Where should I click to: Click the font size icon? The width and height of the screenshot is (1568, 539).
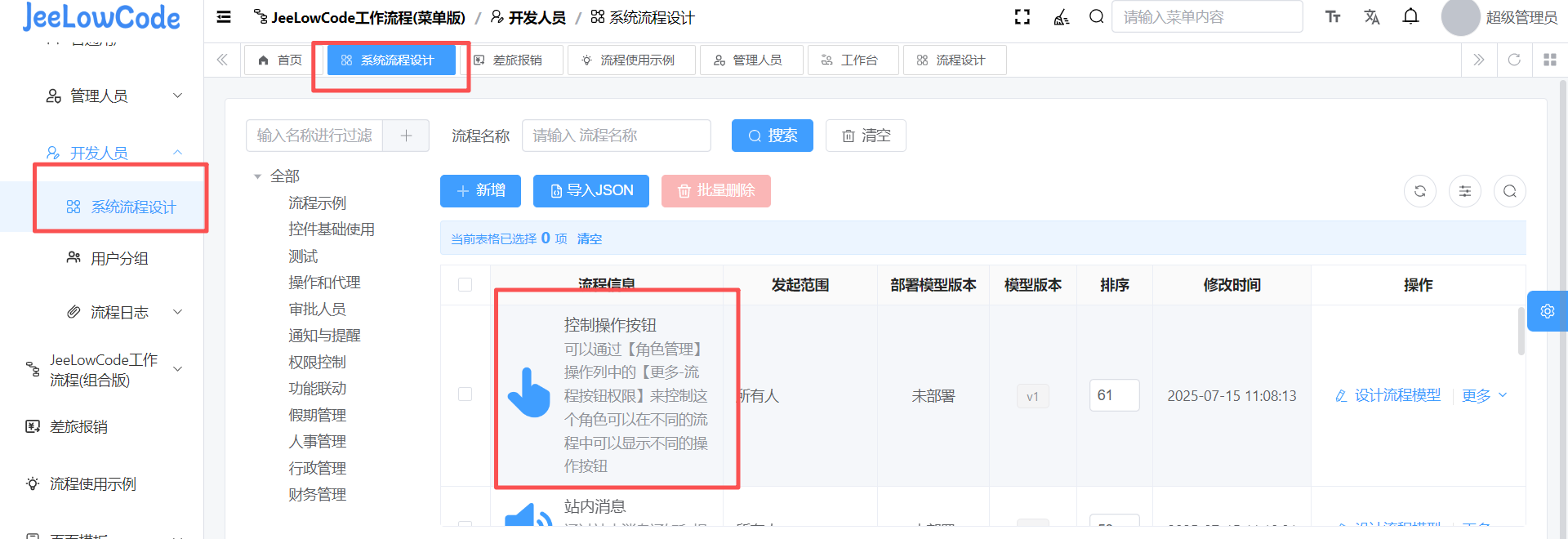[1333, 17]
